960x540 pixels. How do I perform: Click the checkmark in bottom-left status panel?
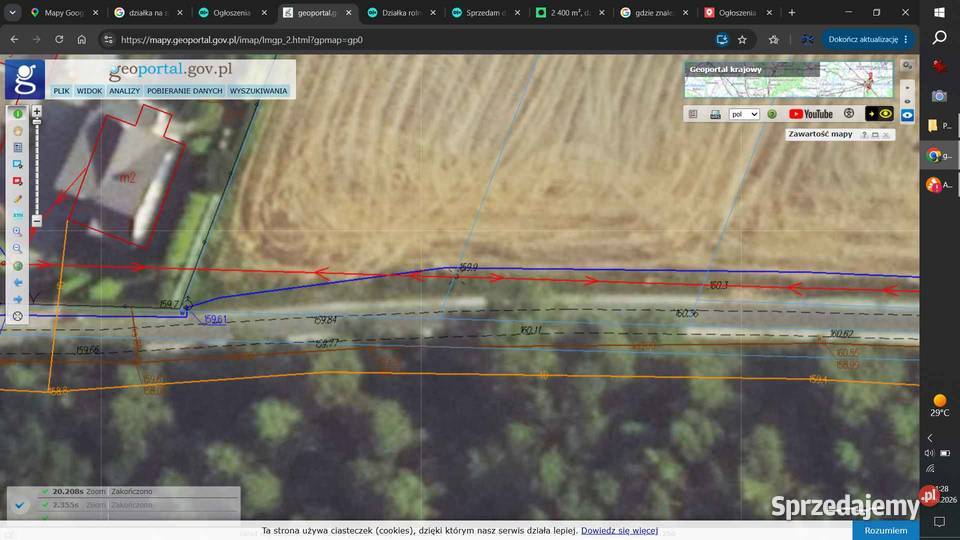(20, 505)
